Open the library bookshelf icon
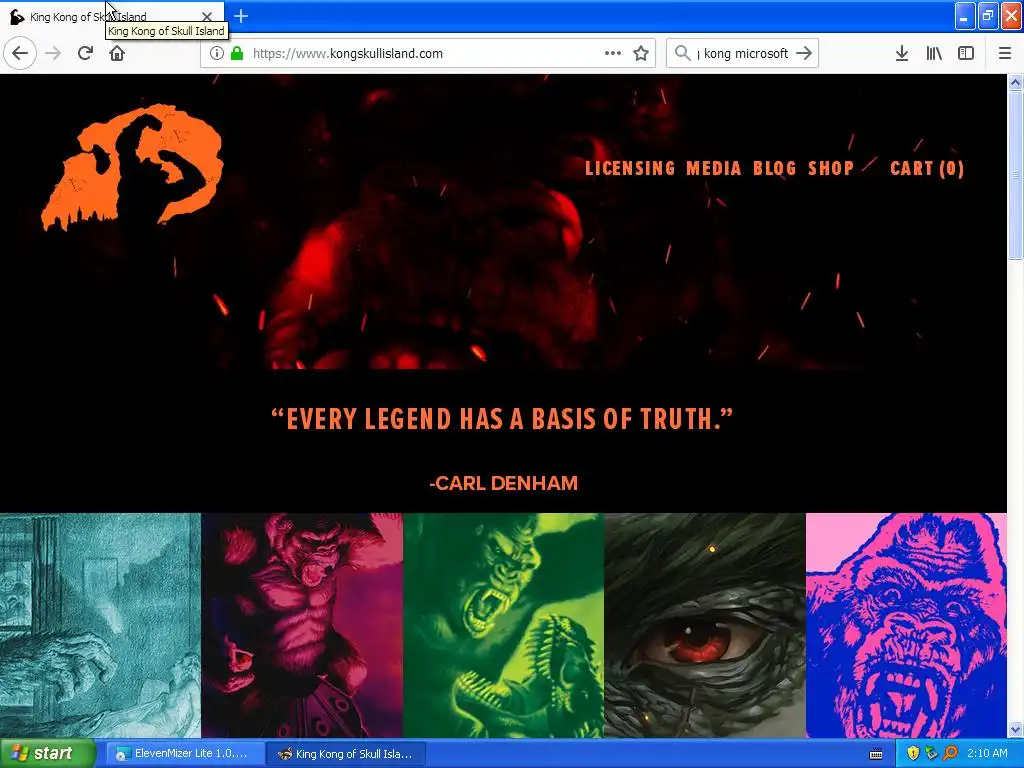Viewport: 1024px width, 768px height. pyautogui.click(x=934, y=54)
